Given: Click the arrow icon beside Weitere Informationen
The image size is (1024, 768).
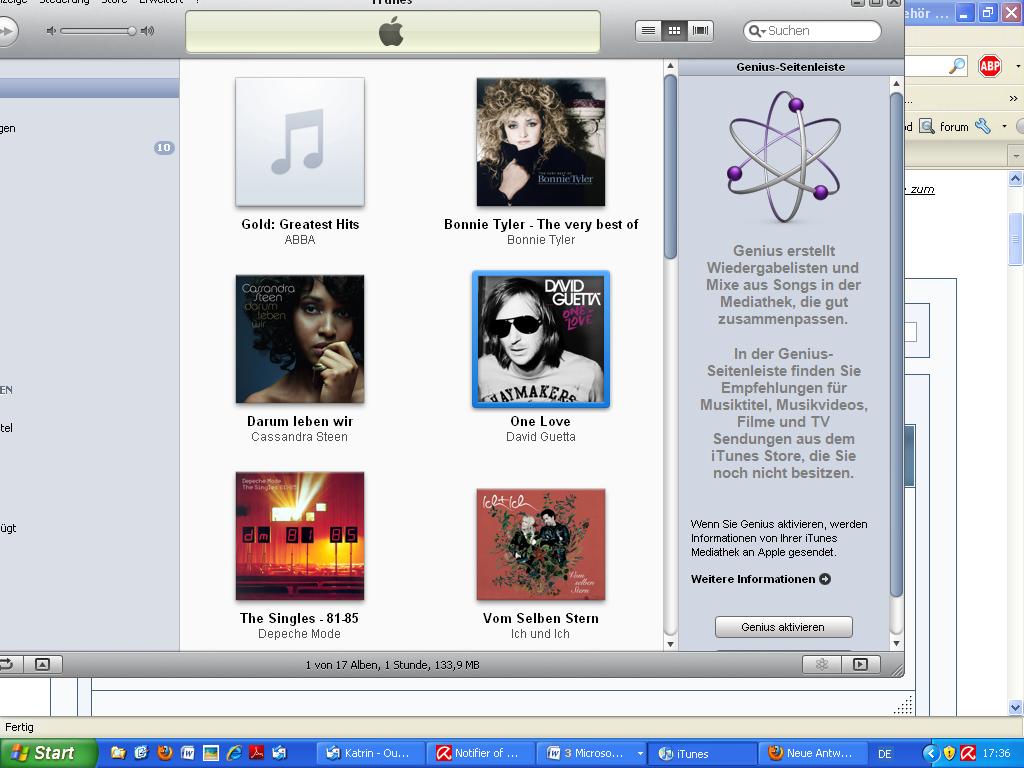Looking at the screenshot, I should click(825, 579).
